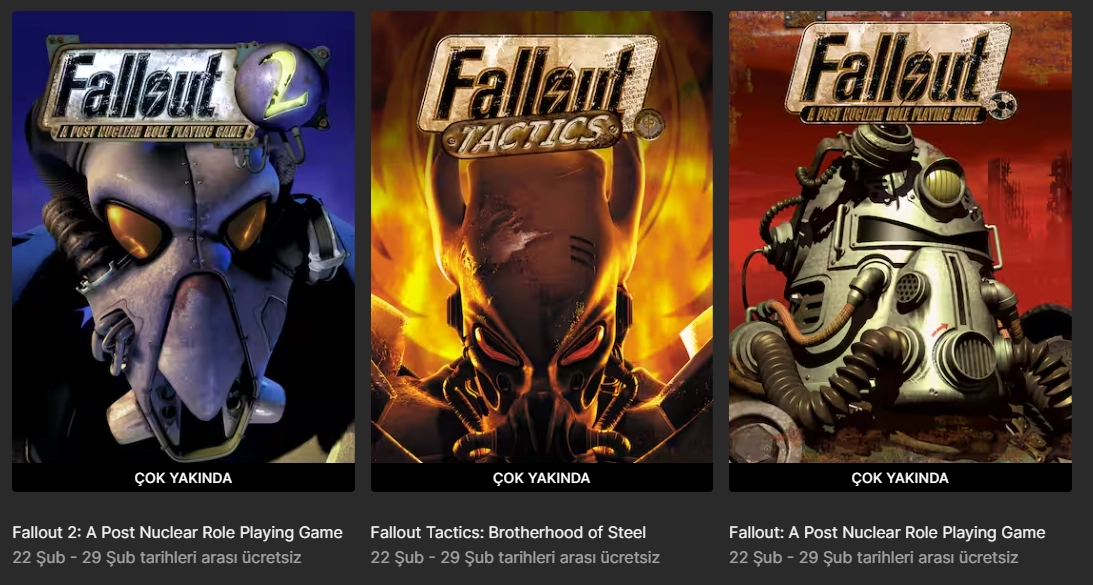The height and width of the screenshot is (585, 1093).
Task: Click the Fallout logo plate on the red cover
Action: coord(898,73)
